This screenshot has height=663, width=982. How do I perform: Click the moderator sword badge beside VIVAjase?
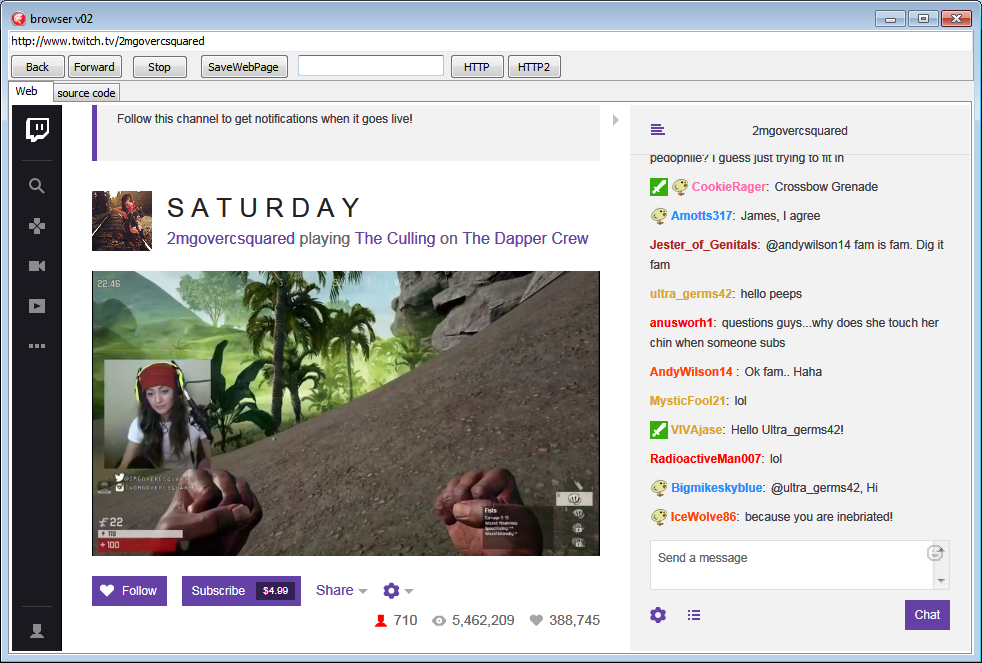[659, 429]
